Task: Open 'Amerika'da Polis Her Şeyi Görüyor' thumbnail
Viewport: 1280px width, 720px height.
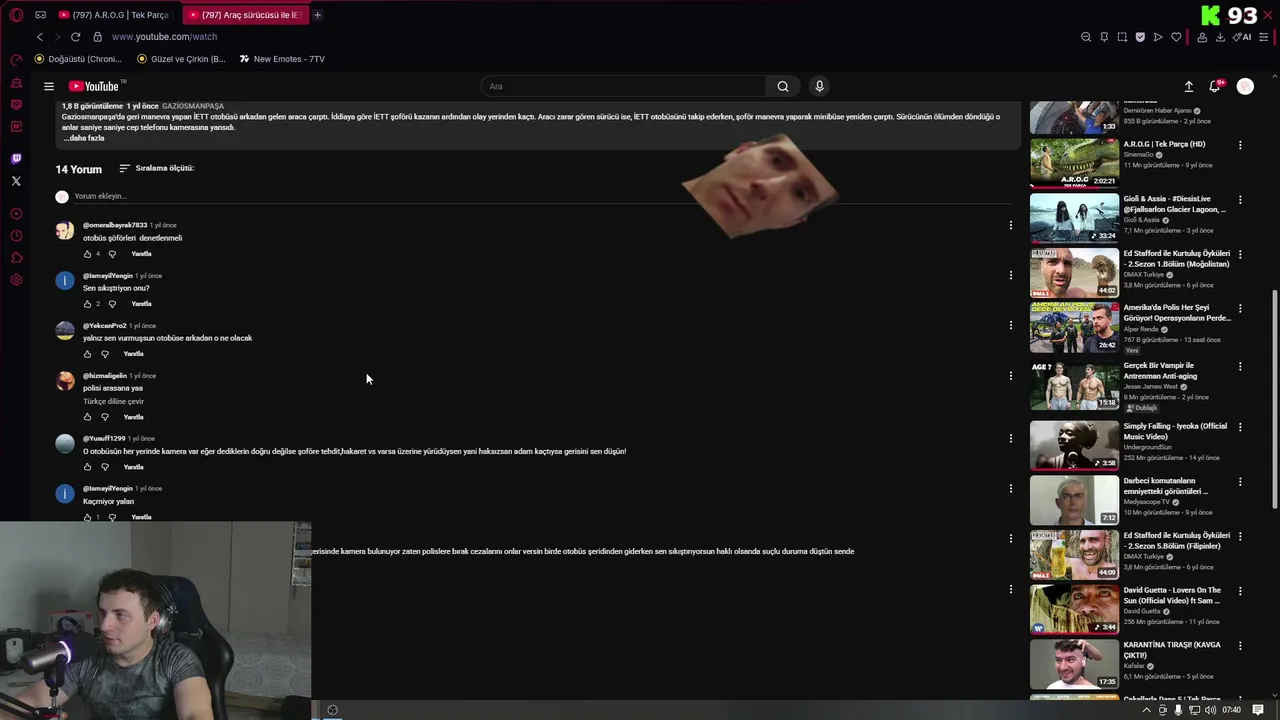Action: (1074, 327)
